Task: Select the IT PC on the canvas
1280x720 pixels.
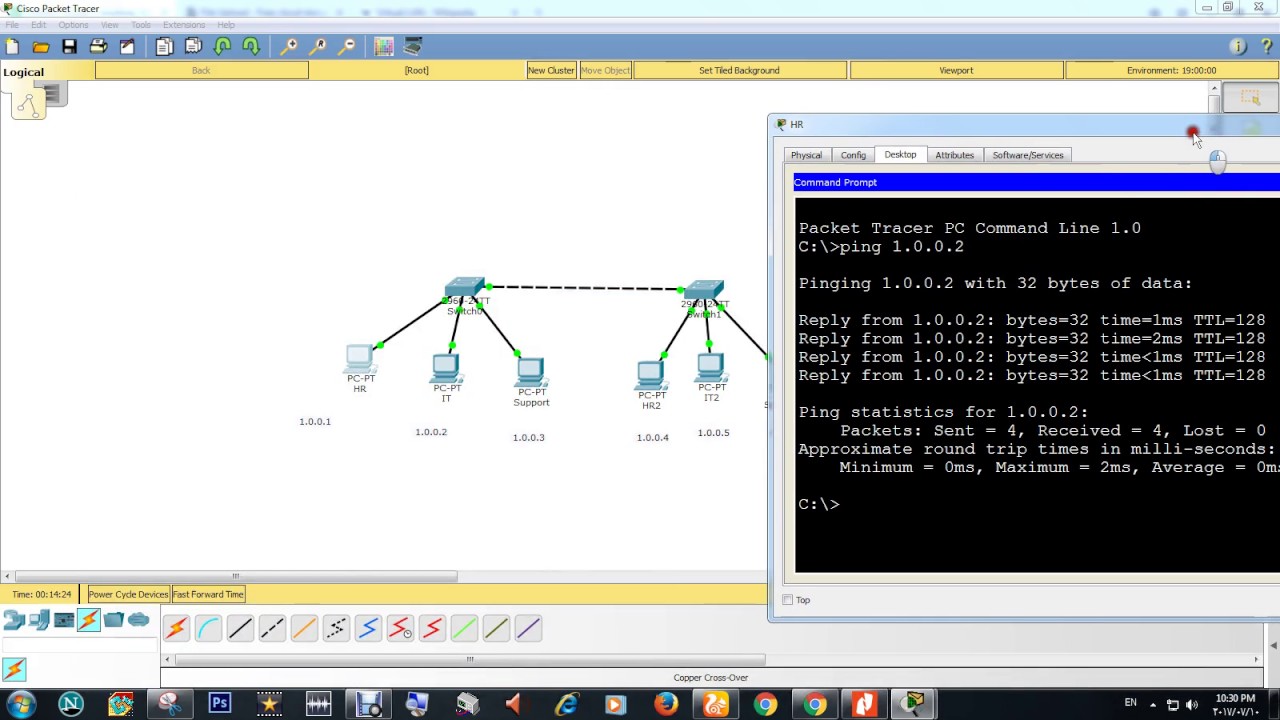Action: click(x=446, y=368)
